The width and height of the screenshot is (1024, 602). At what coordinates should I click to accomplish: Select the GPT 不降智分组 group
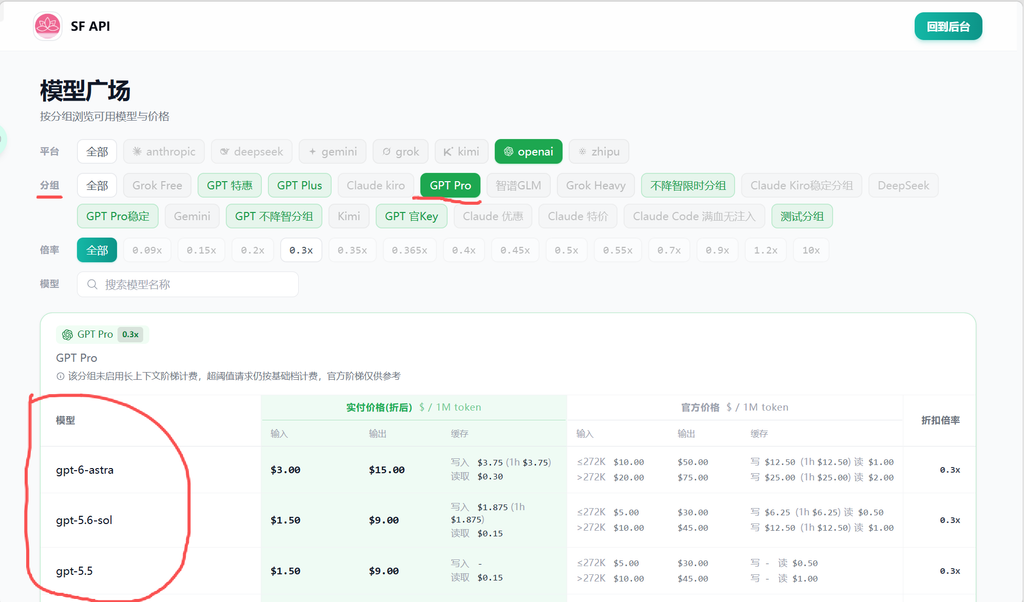[274, 216]
